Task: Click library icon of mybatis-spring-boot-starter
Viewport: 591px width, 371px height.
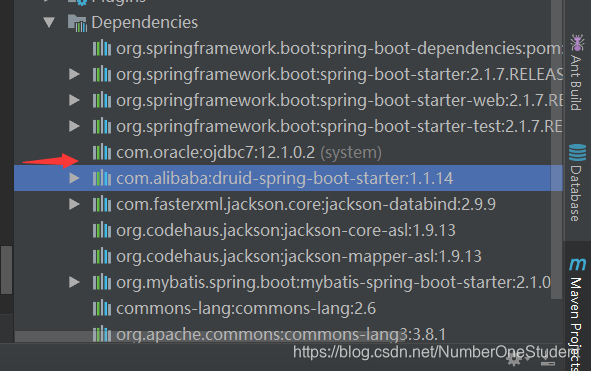Action: tap(102, 282)
